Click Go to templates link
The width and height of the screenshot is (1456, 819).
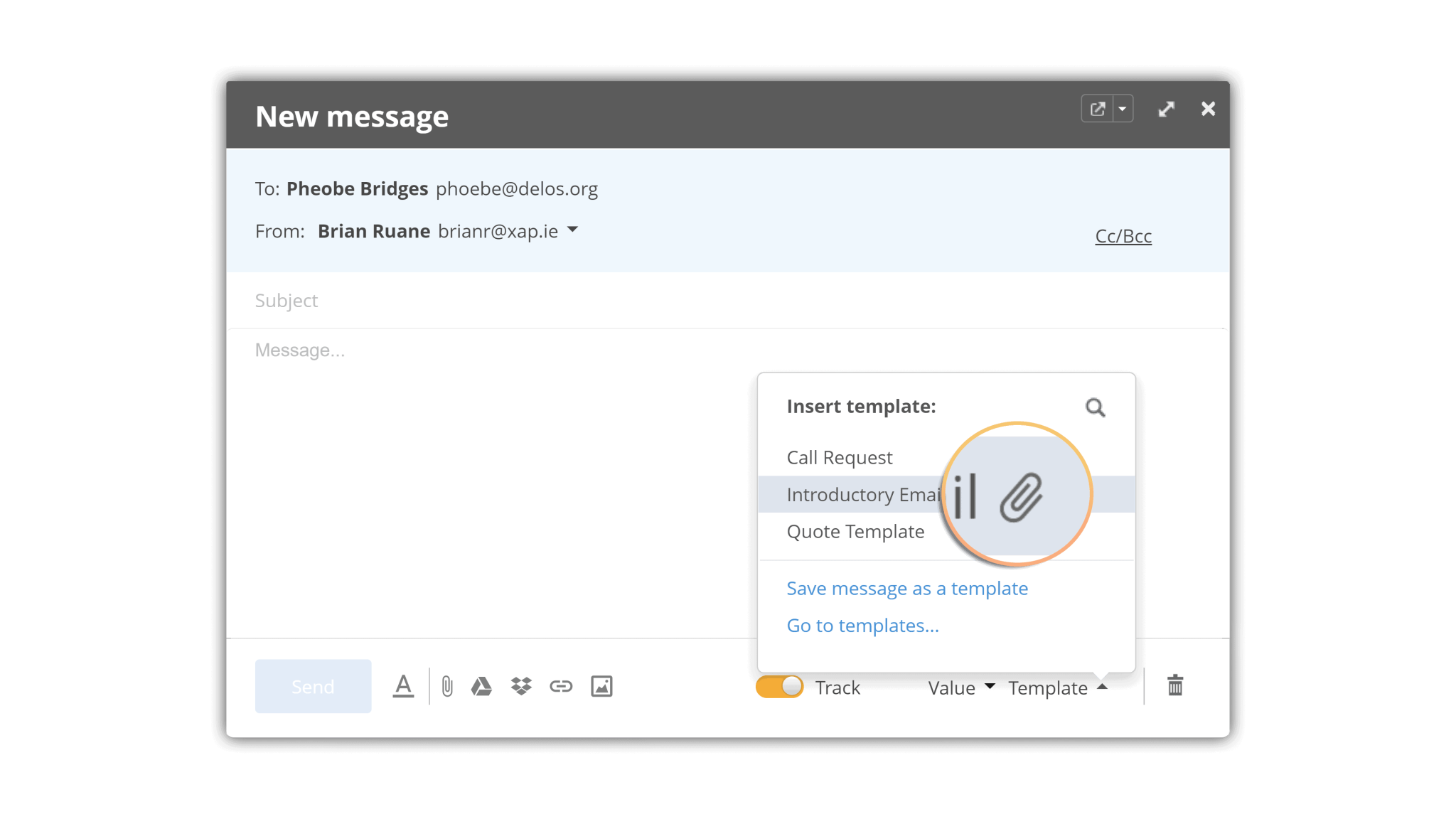point(862,626)
